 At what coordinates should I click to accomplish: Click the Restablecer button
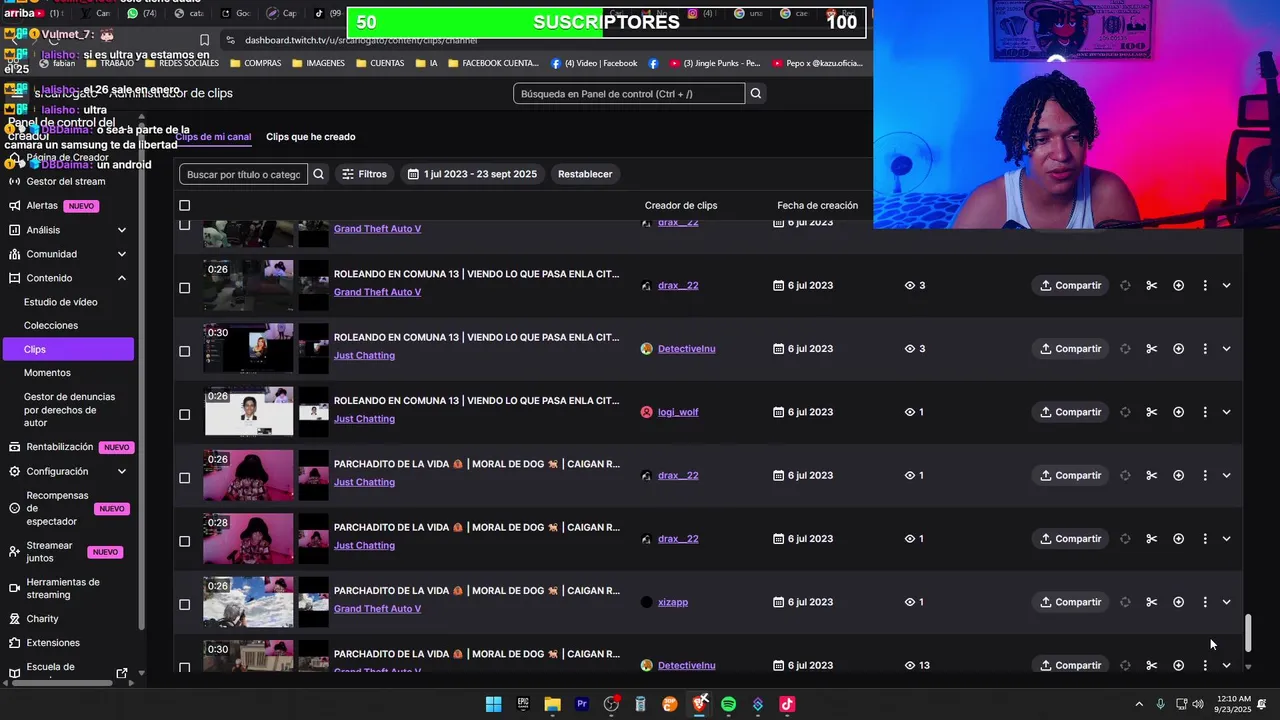click(x=585, y=174)
